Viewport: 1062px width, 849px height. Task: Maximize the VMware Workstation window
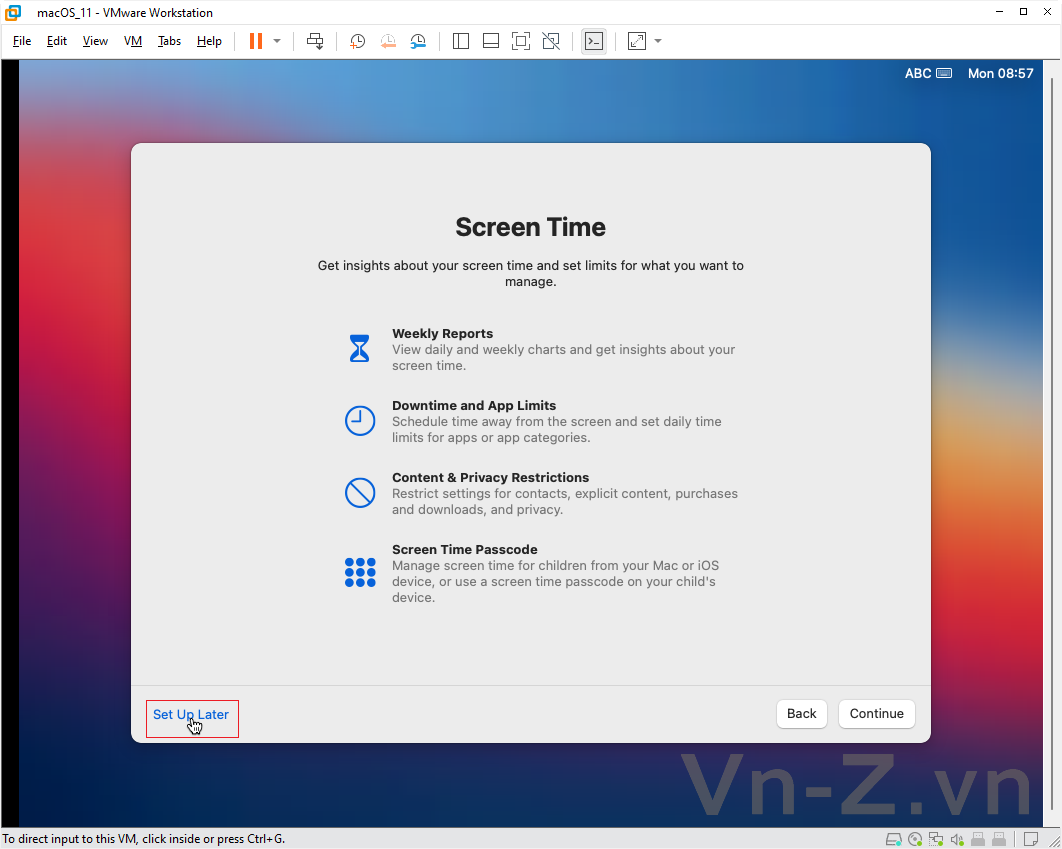[x=1023, y=12]
